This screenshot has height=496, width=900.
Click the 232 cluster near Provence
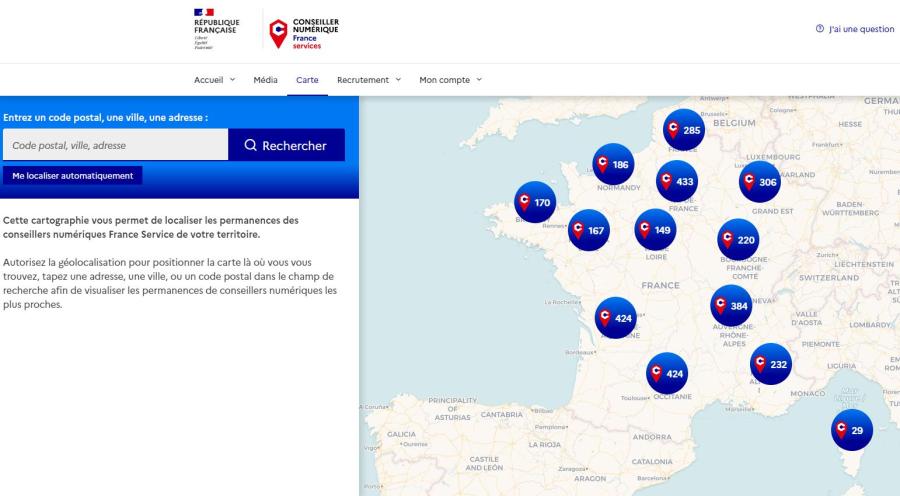click(x=770, y=364)
